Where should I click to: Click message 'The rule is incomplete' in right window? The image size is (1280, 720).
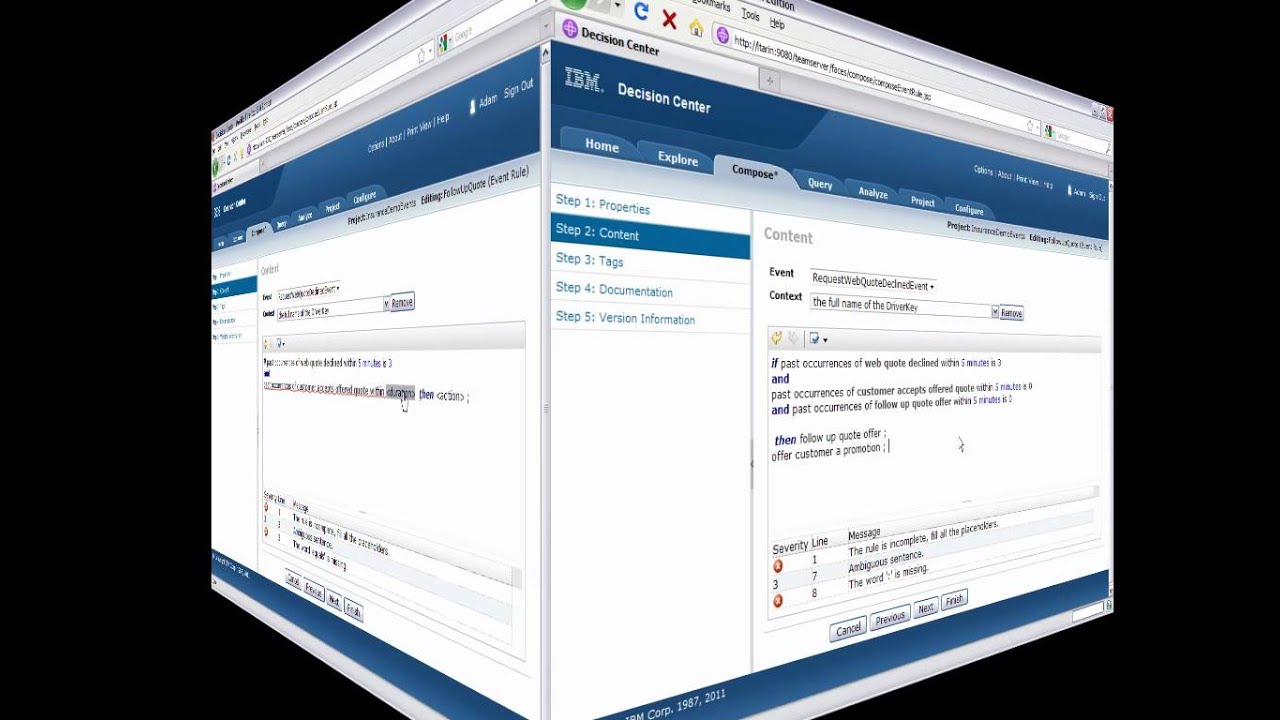(x=923, y=538)
